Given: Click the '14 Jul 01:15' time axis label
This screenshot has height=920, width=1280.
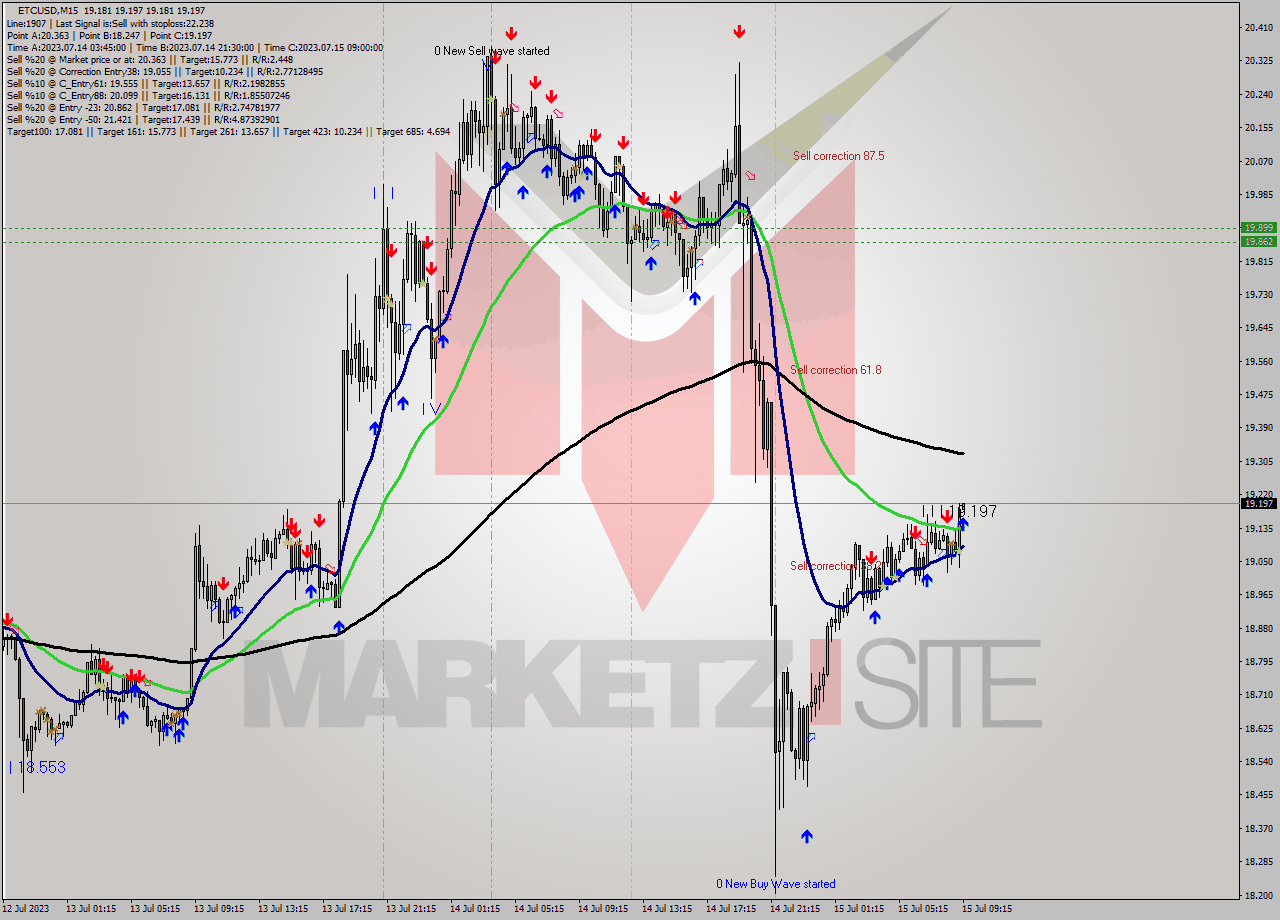Looking at the screenshot, I should point(474,909).
